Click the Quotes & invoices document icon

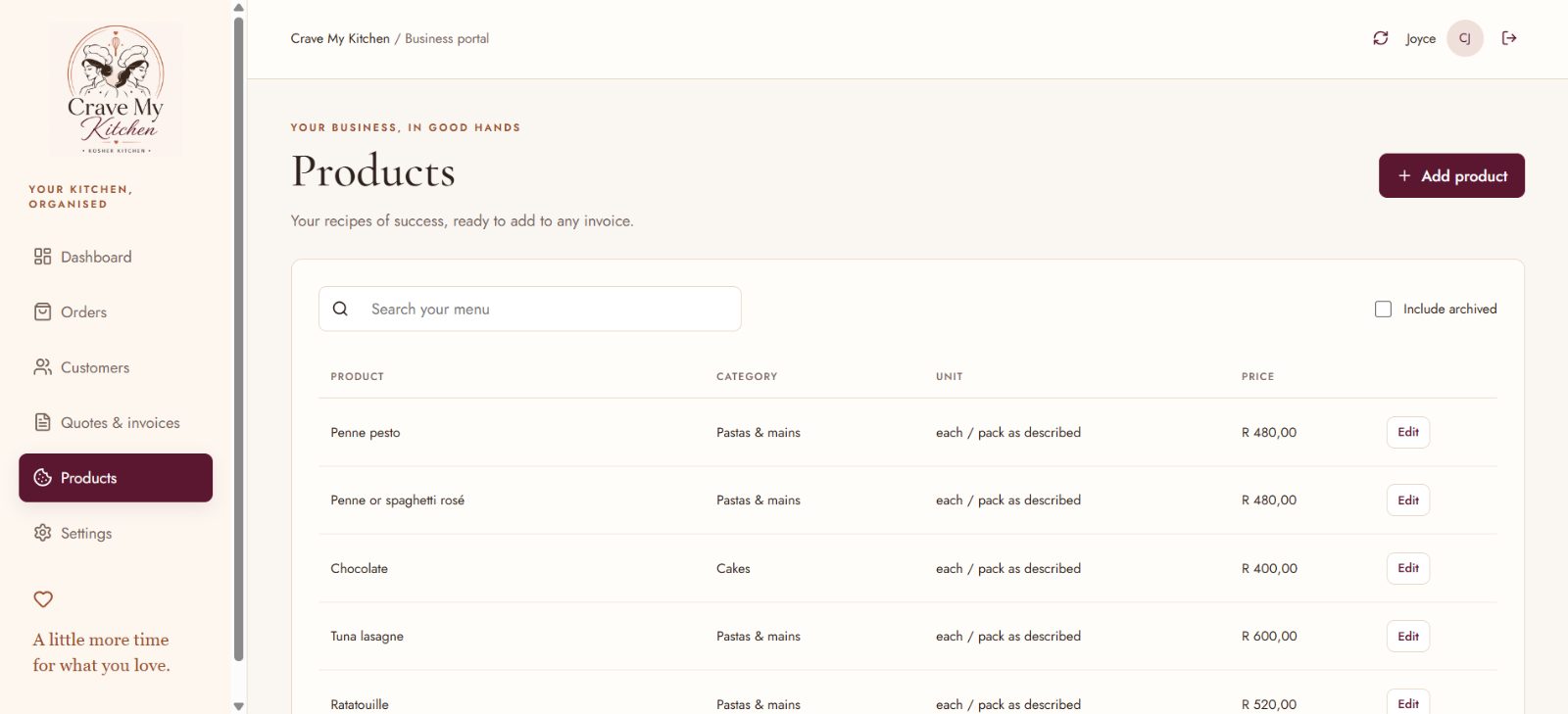click(42, 422)
